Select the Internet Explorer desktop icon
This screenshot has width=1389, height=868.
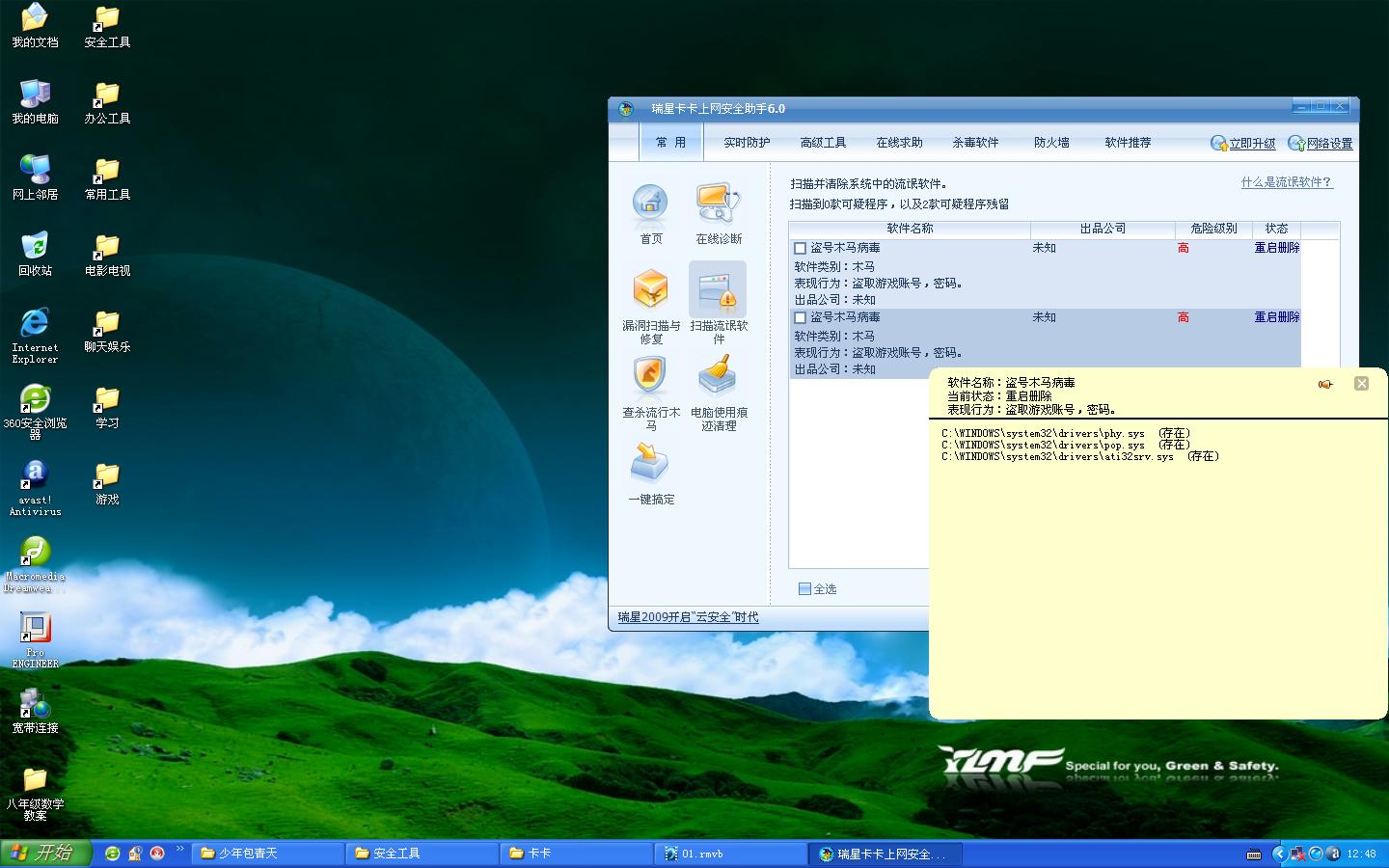[35, 336]
